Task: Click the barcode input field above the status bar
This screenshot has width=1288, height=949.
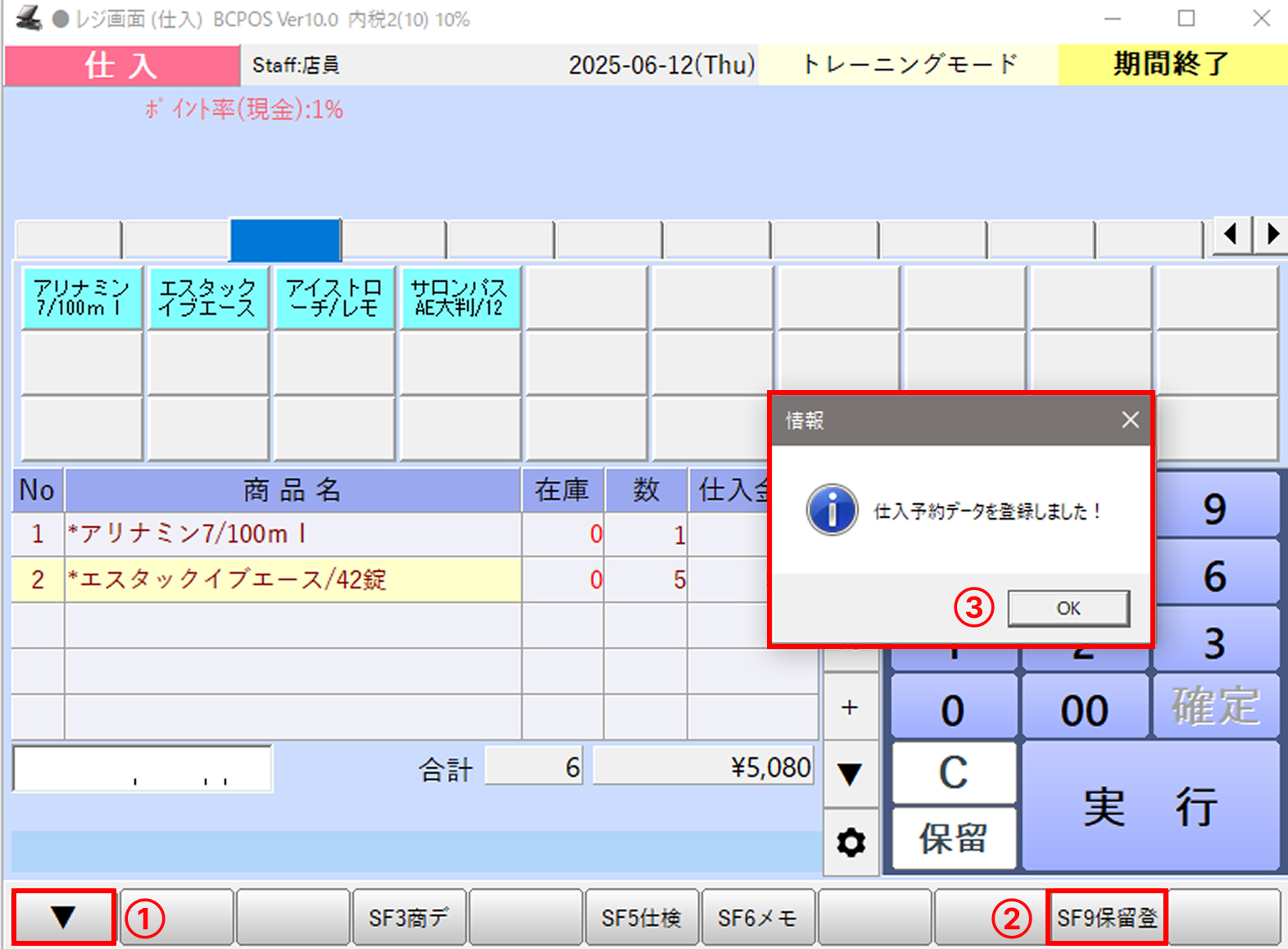Action: coord(142,769)
